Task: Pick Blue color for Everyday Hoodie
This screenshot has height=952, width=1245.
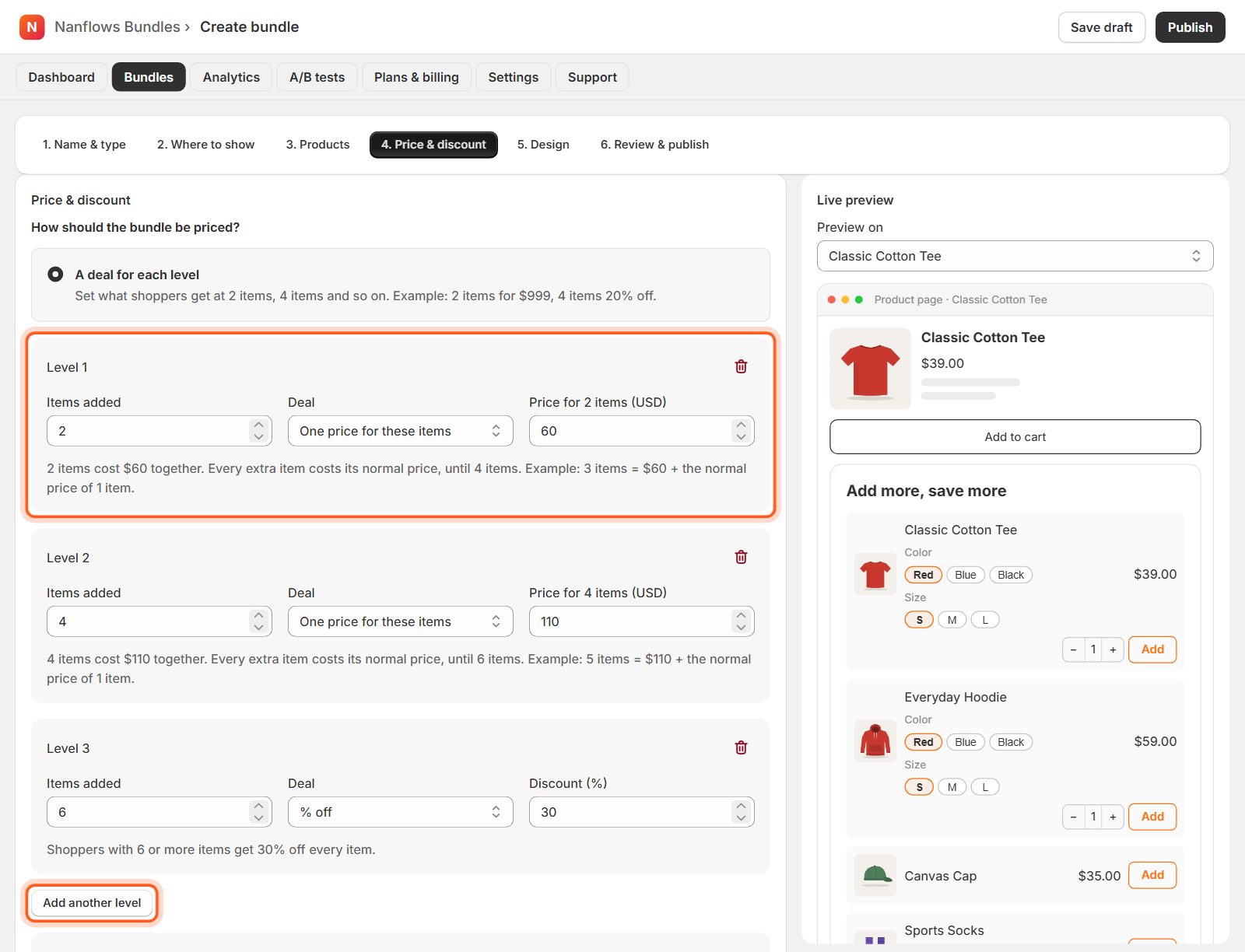Action: pyautogui.click(x=966, y=742)
